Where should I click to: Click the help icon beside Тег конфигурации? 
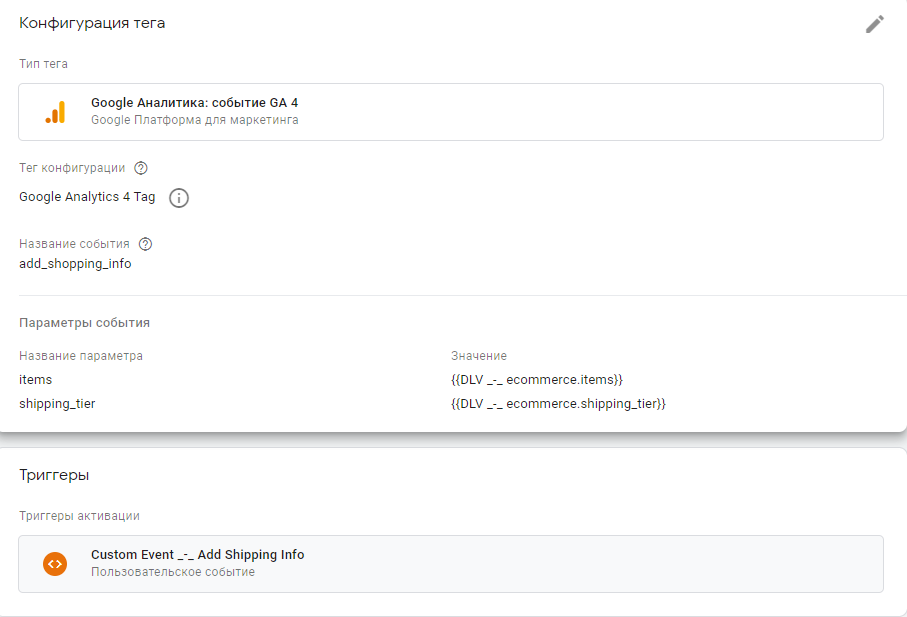(140, 168)
